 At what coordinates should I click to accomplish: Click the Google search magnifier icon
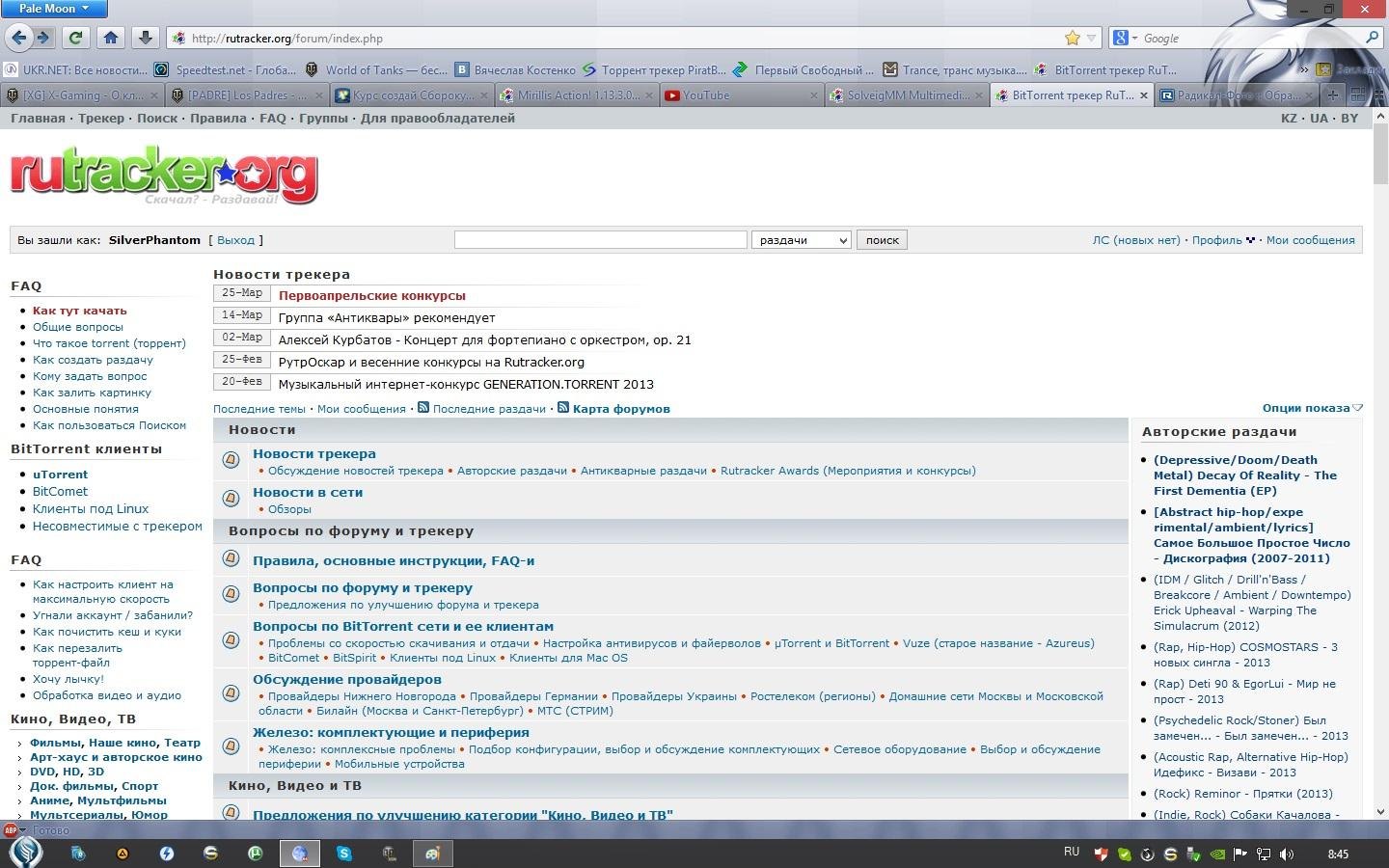(1372, 38)
